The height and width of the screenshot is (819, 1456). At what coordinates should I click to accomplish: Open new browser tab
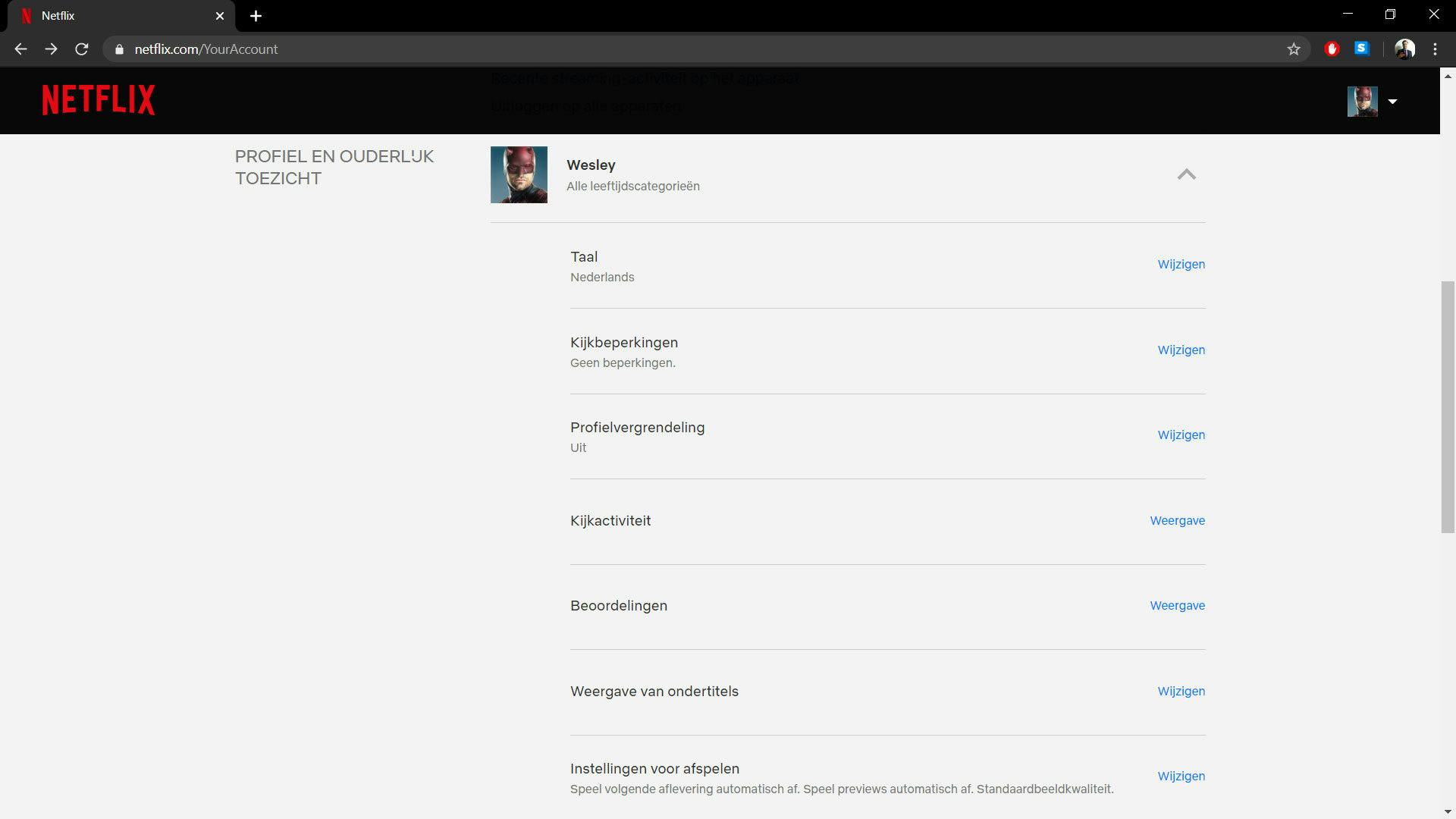tap(256, 16)
